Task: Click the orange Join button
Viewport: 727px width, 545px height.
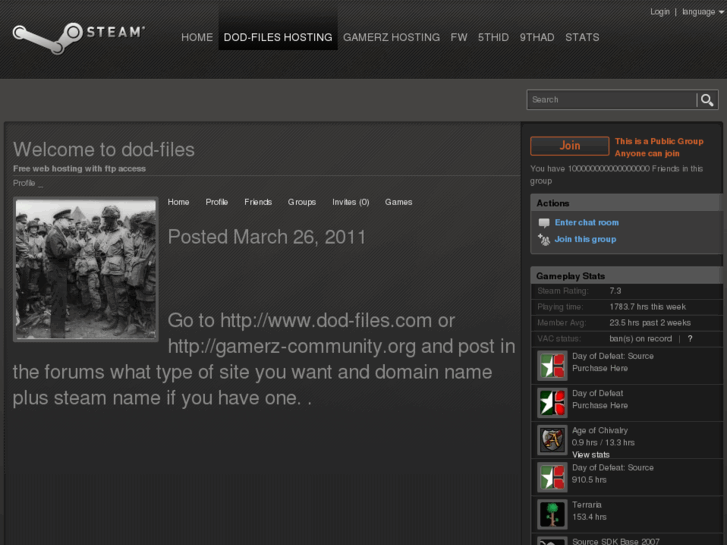Action: point(570,146)
